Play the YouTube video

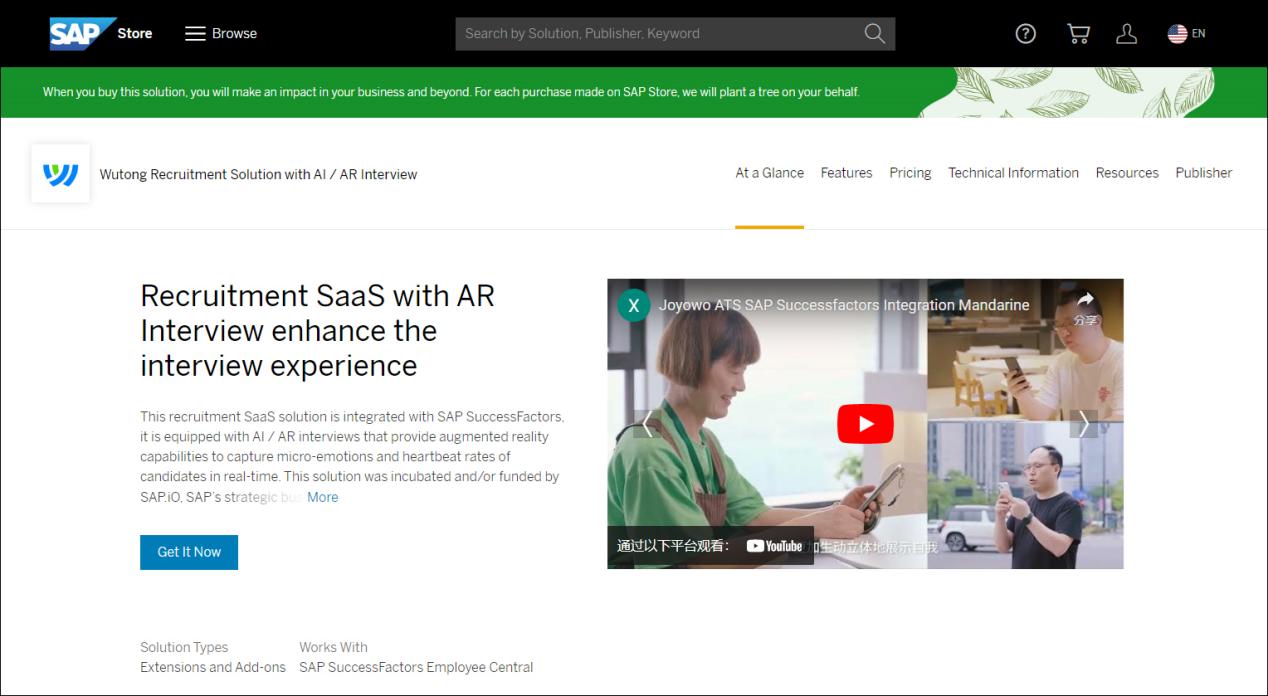(865, 424)
